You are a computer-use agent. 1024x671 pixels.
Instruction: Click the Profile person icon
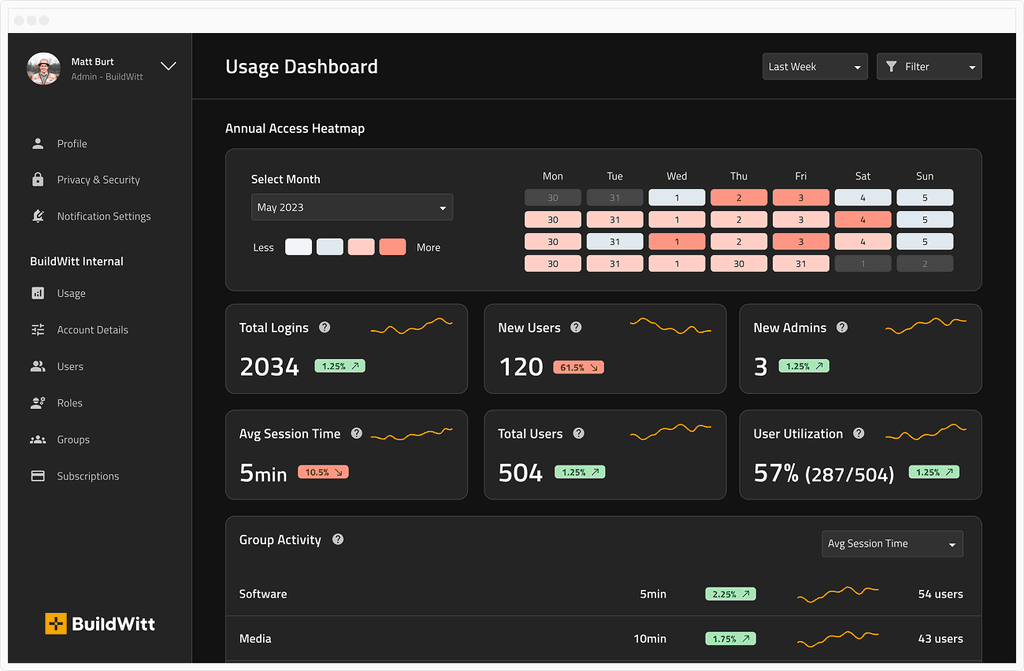click(x=38, y=143)
